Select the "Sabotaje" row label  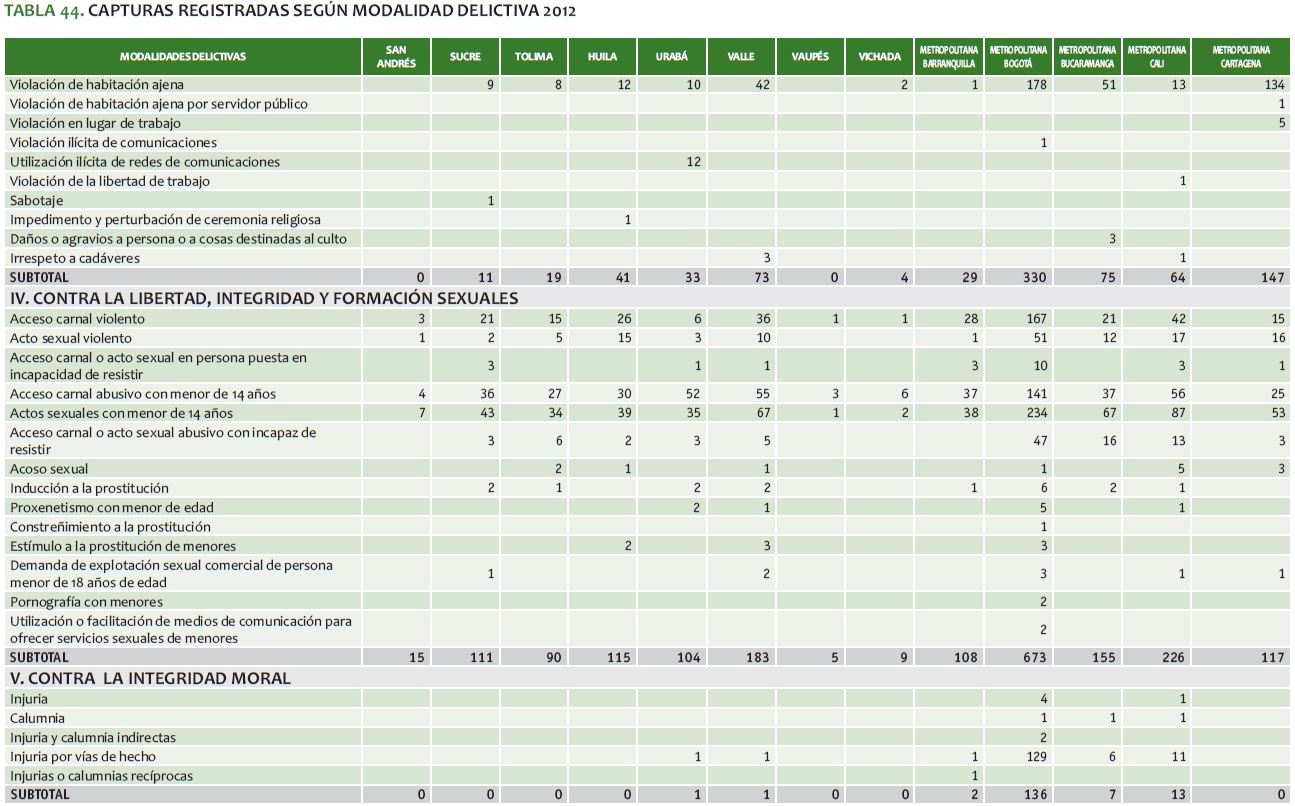pos(36,200)
